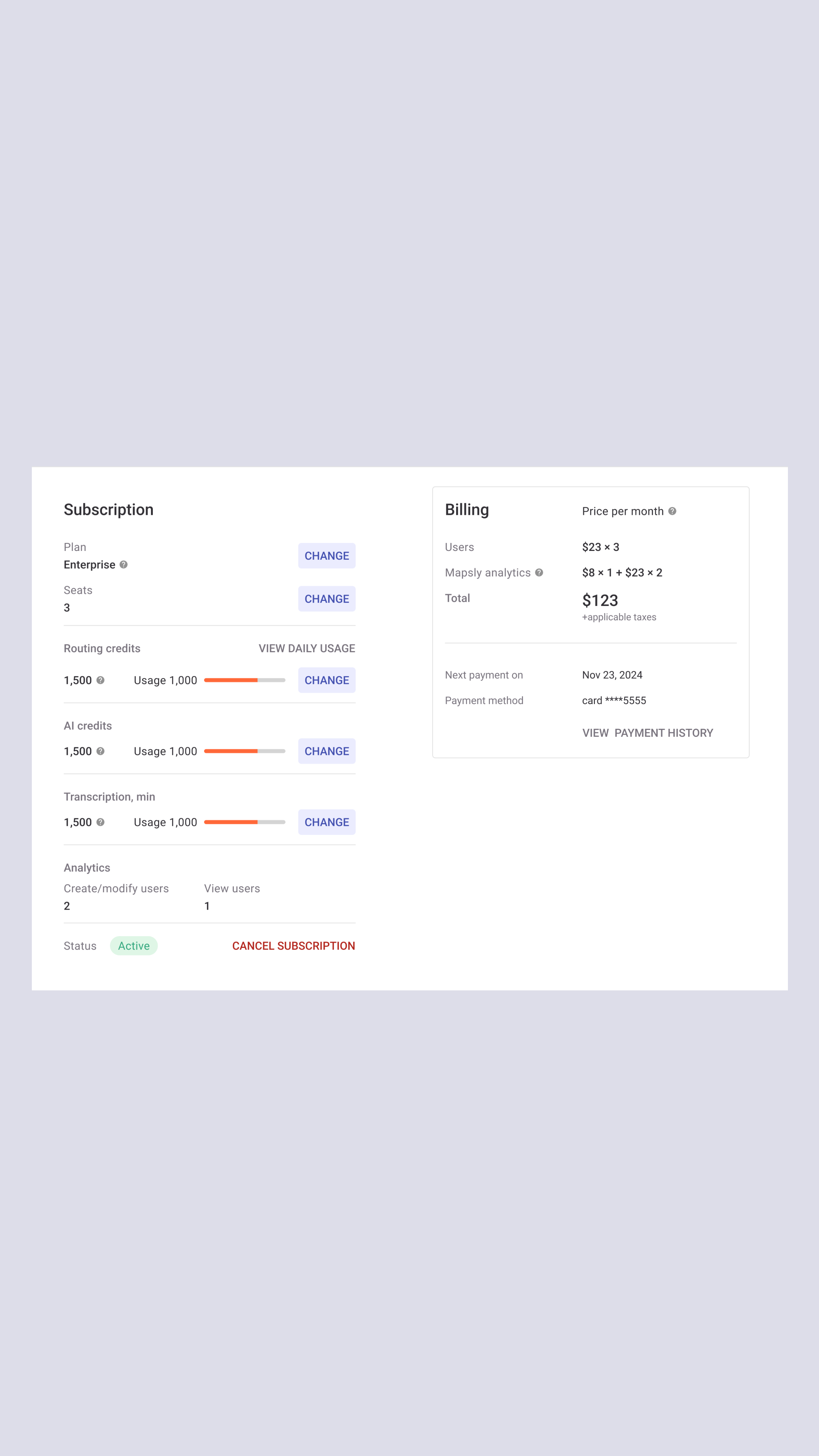This screenshot has height=1456, width=819.
Task: Click the help icon next to Routing credits 1,500
Action: [100, 680]
